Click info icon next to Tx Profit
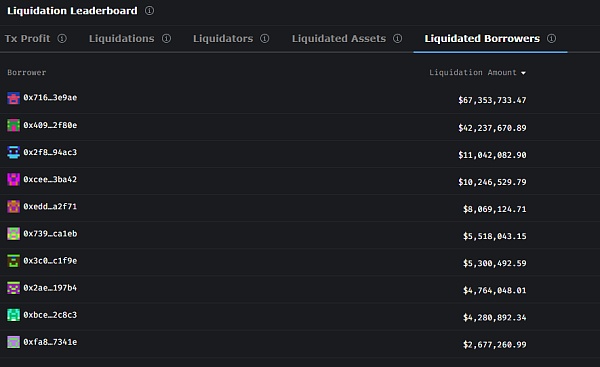This screenshot has width=600, height=367. click(62, 38)
